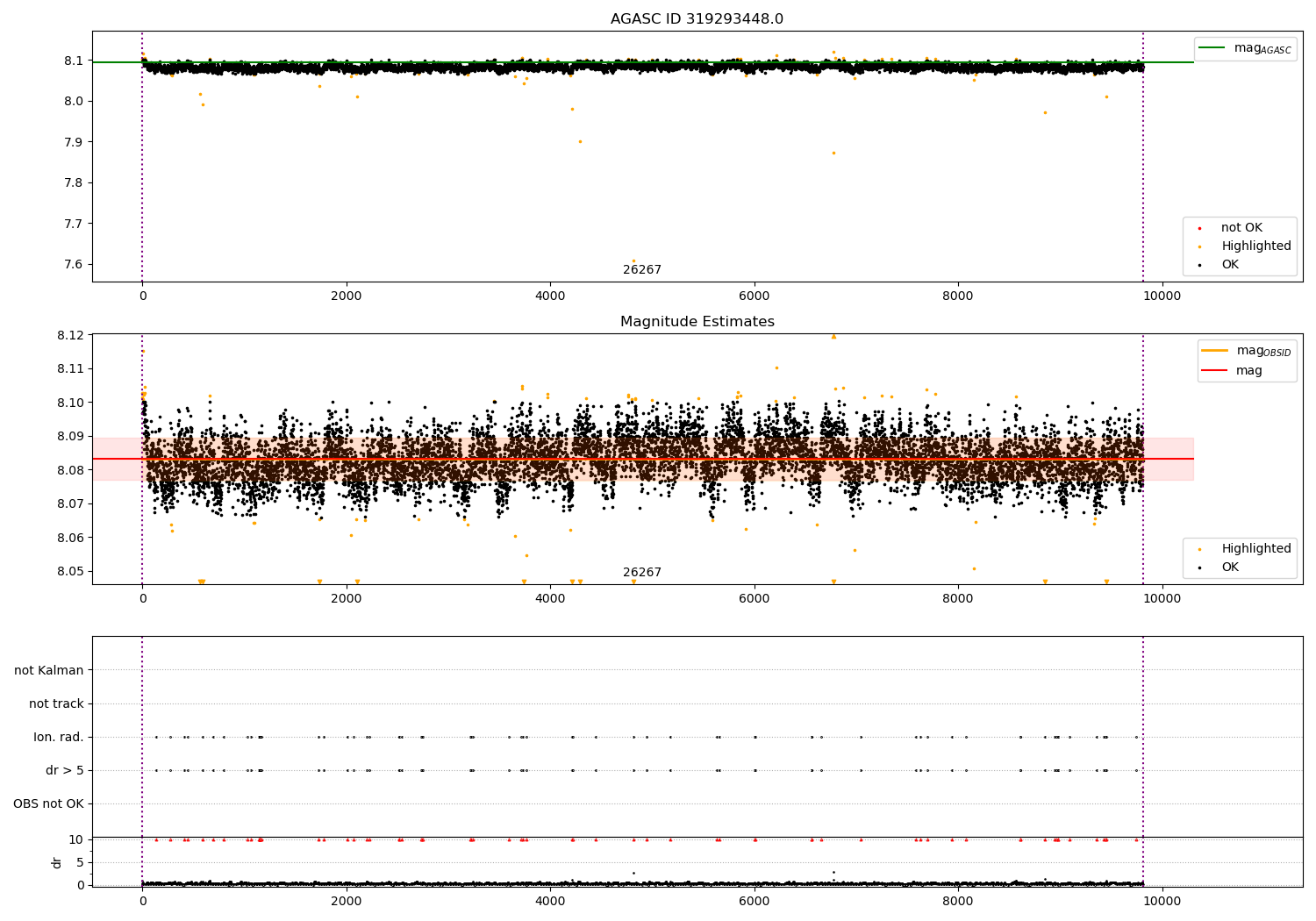Click the red 'mag' legend entry

point(1232,371)
